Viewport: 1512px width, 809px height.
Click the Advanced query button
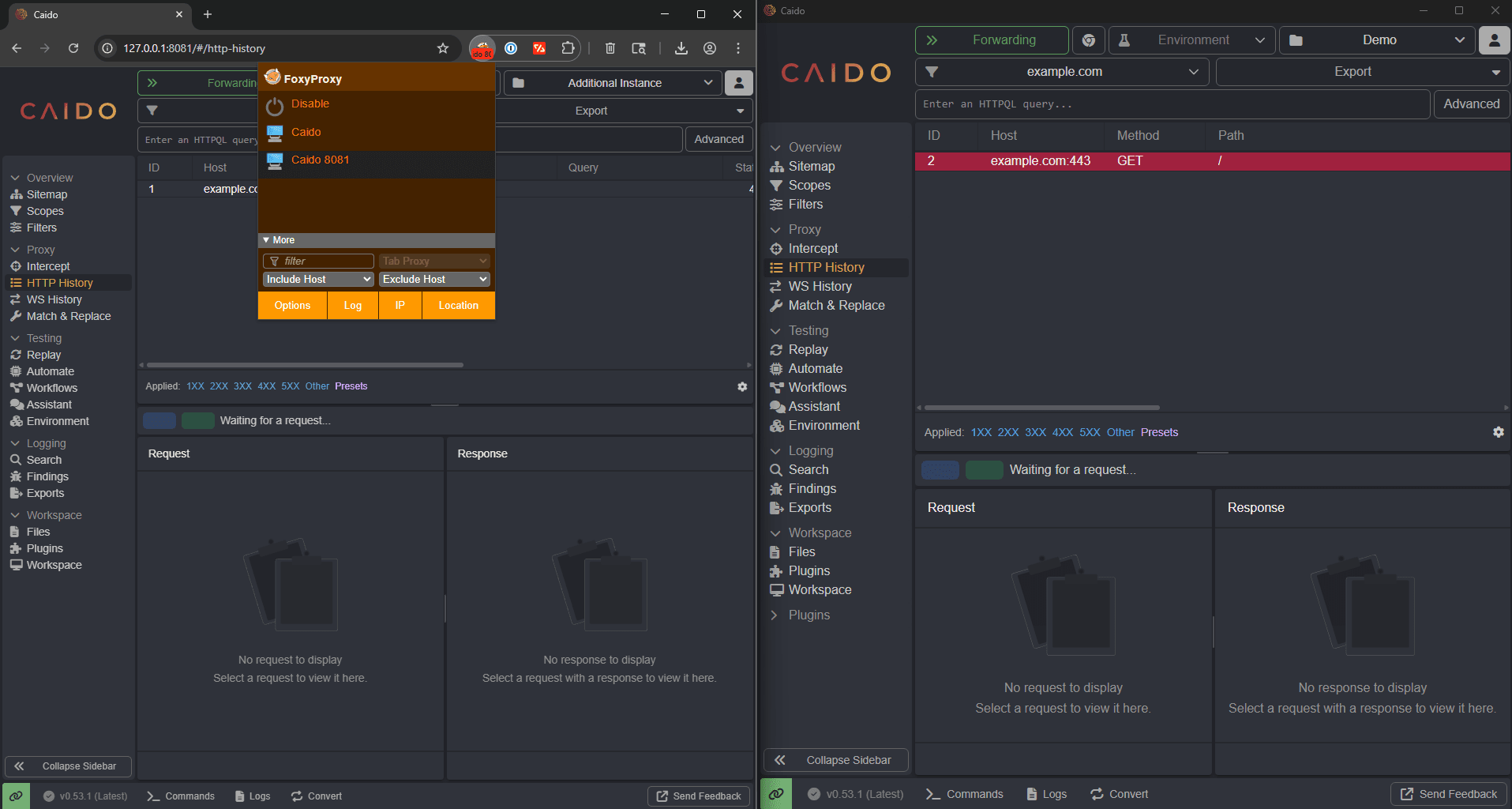click(718, 139)
